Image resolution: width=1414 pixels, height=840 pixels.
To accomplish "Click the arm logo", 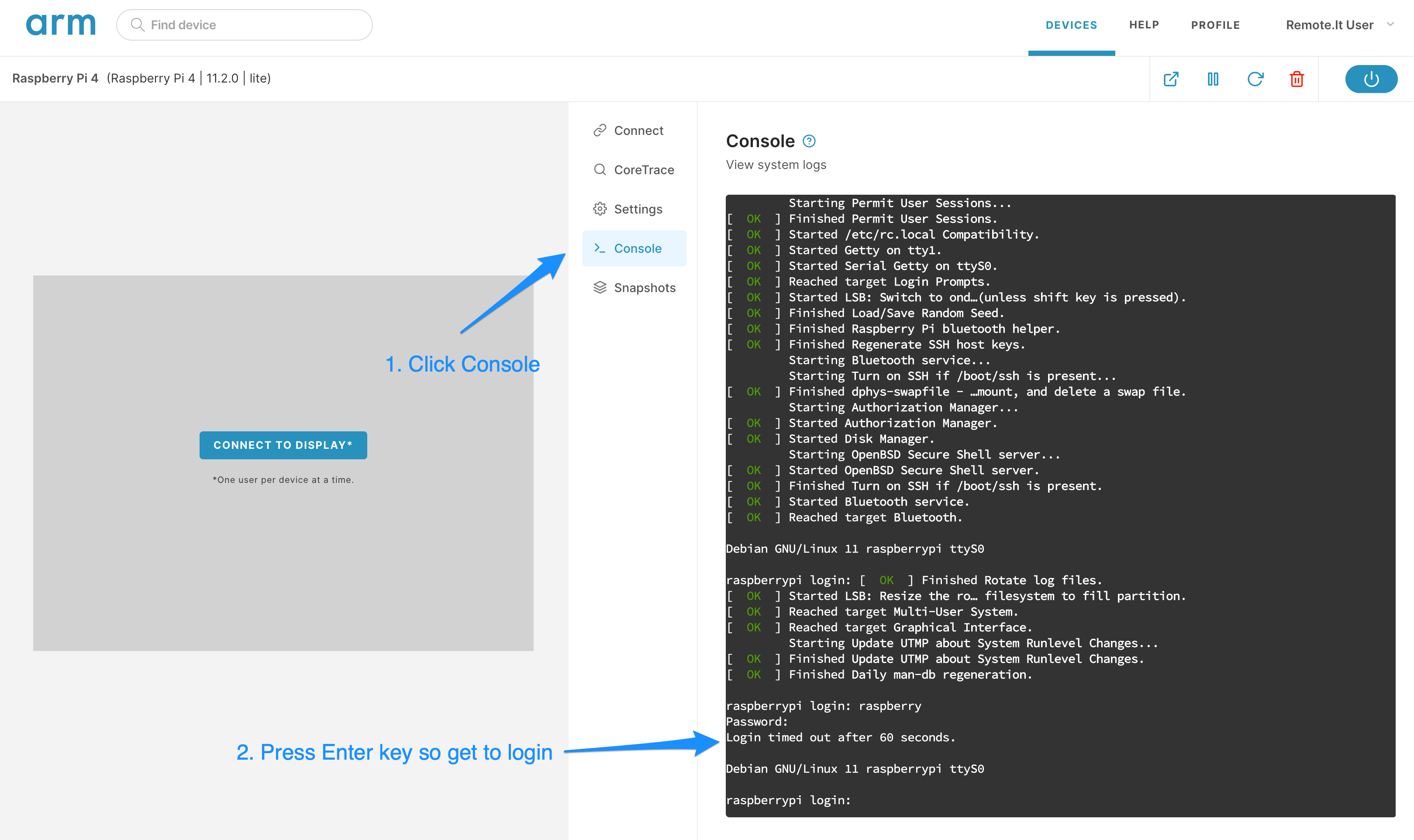I will coord(61,25).
